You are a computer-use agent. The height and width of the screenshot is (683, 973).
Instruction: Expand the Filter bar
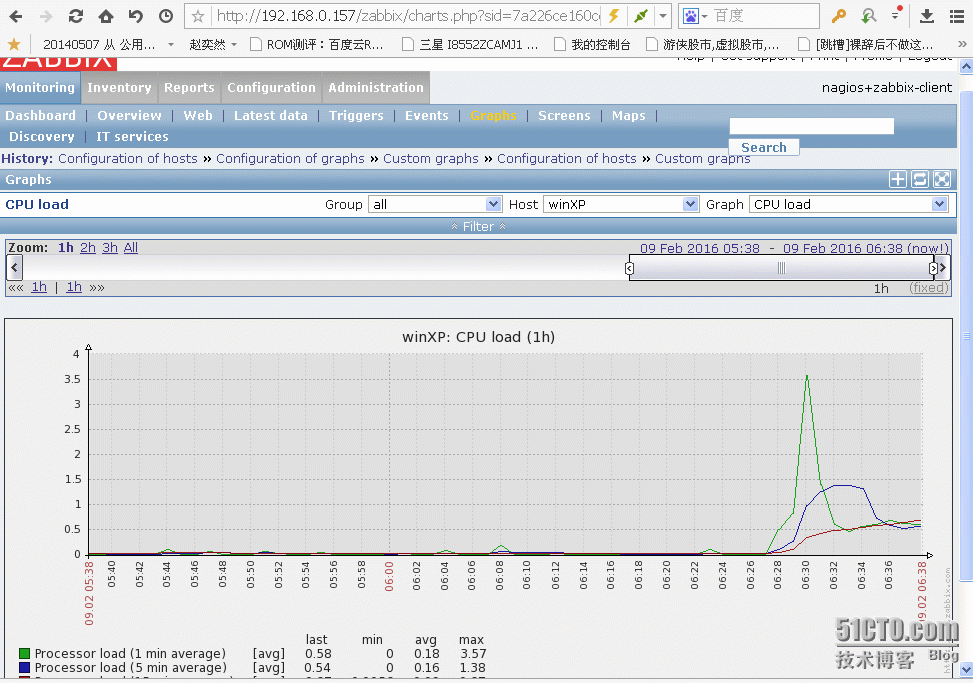(478, 226)
